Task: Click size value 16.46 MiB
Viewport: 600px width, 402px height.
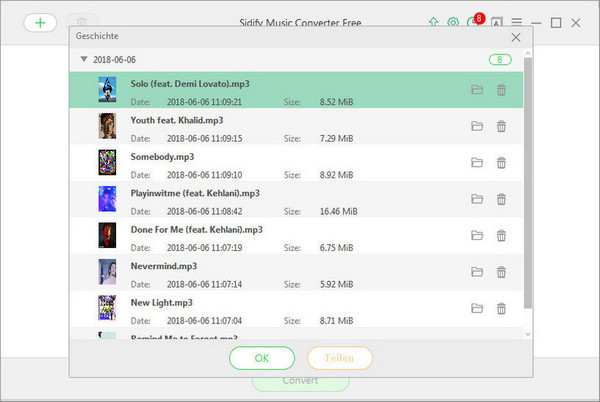Action: click(x=339, y=212)
